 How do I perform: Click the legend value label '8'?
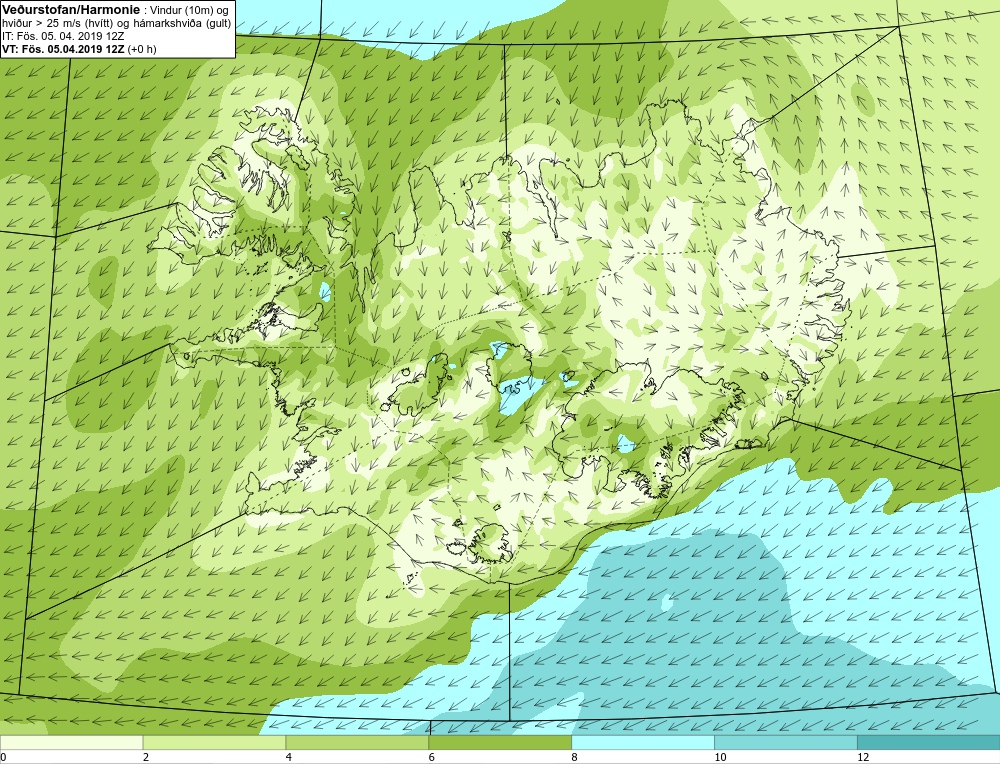tap(575, 757)
